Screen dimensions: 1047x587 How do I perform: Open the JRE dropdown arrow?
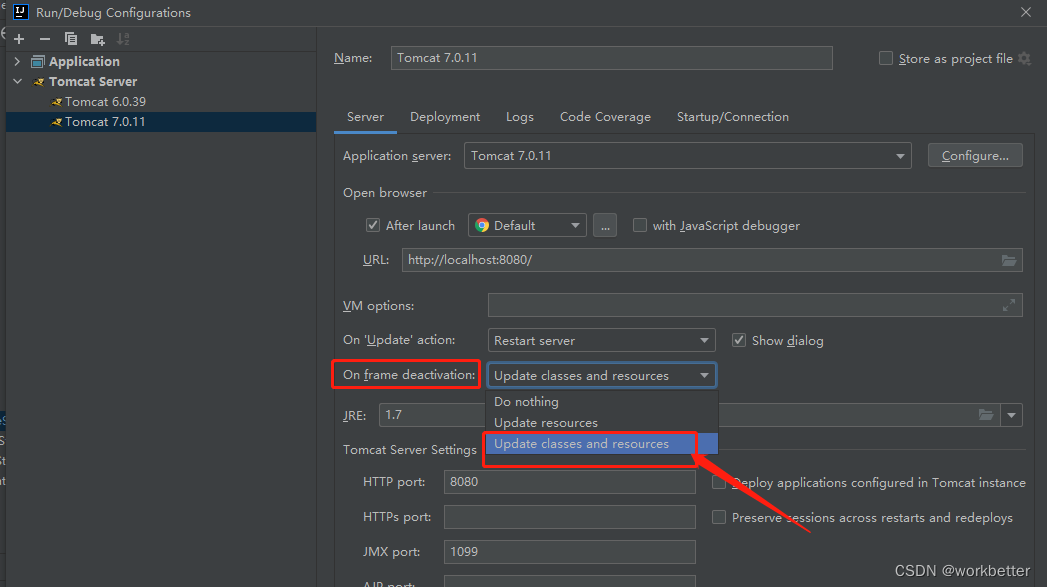(x=1012, y=415)
